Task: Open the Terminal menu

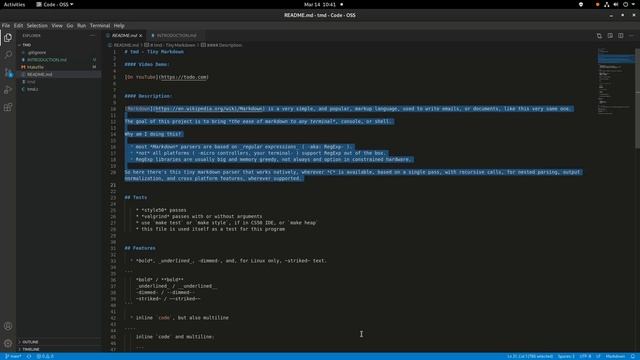Action: tap(100, 25)
